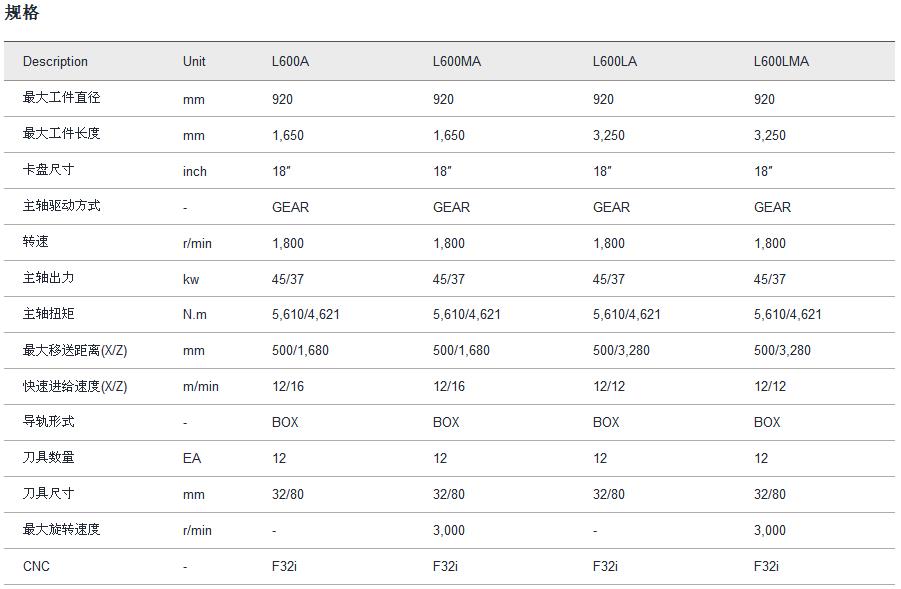The image size is (901, 589).
Task: Click 500/3,280 value under L600LMA
Action: (782, 350)
